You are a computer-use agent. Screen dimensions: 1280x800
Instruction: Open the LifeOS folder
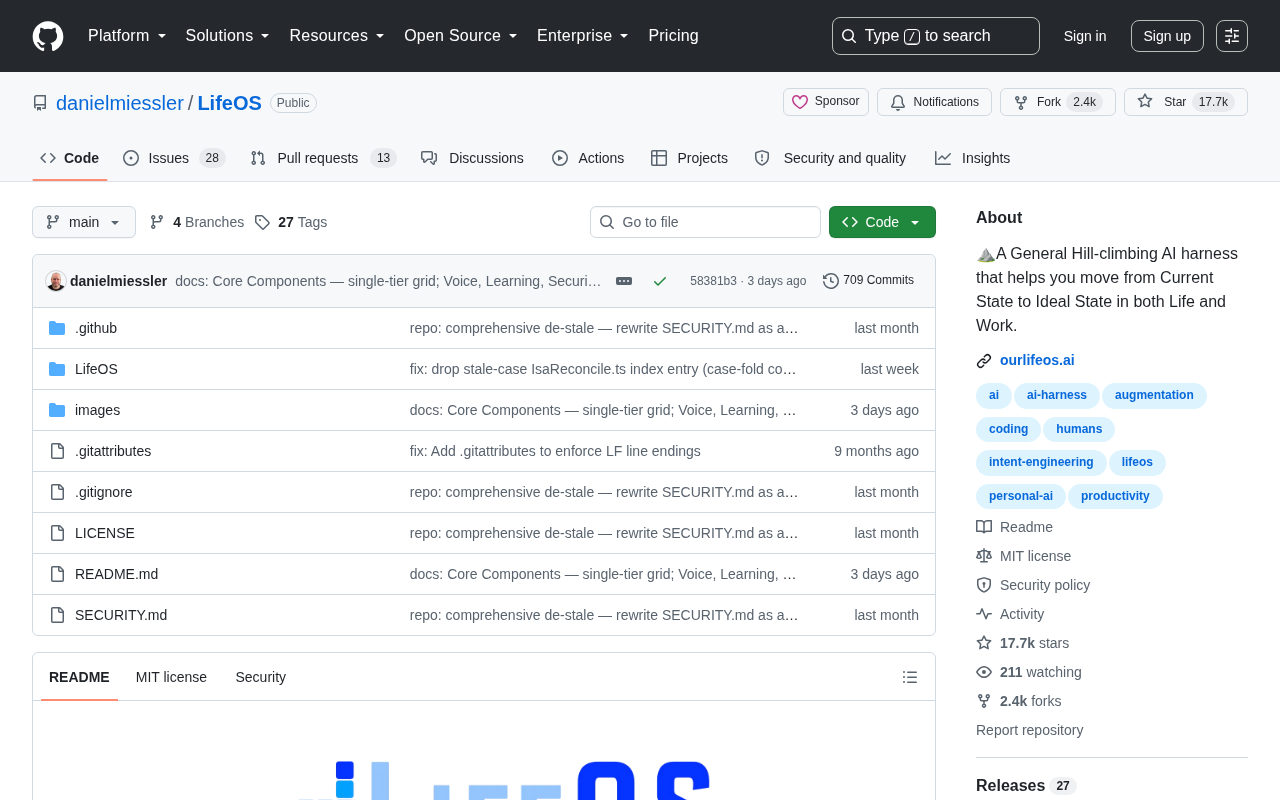pyautogui.click(x=96, y=369)
